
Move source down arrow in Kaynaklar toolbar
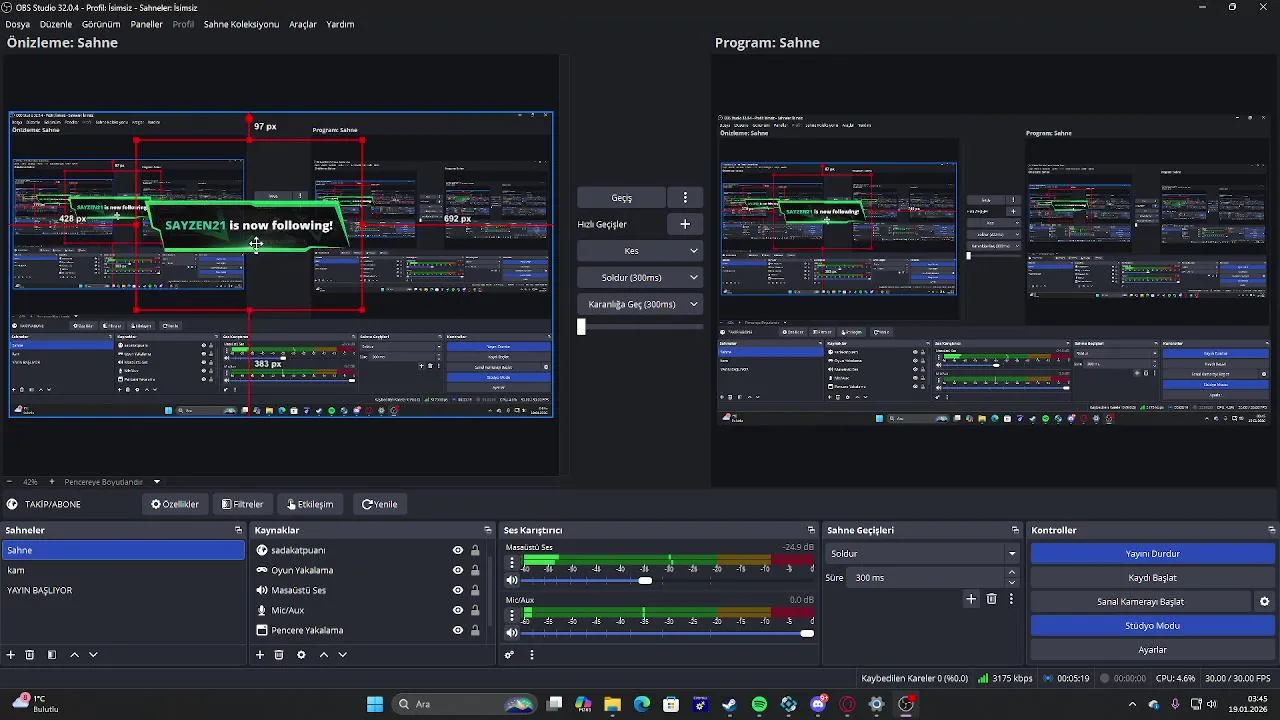click(342, 655)
